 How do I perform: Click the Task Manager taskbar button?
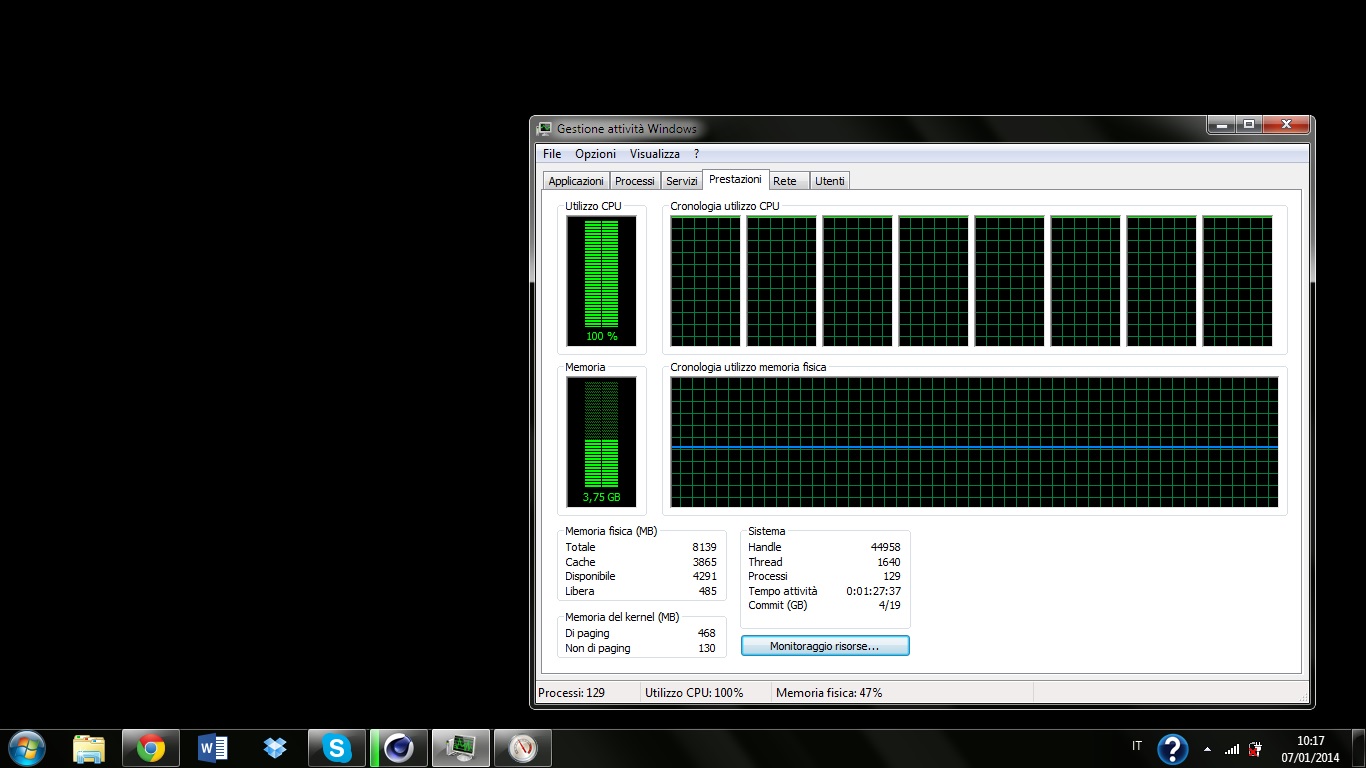(461, 748)
